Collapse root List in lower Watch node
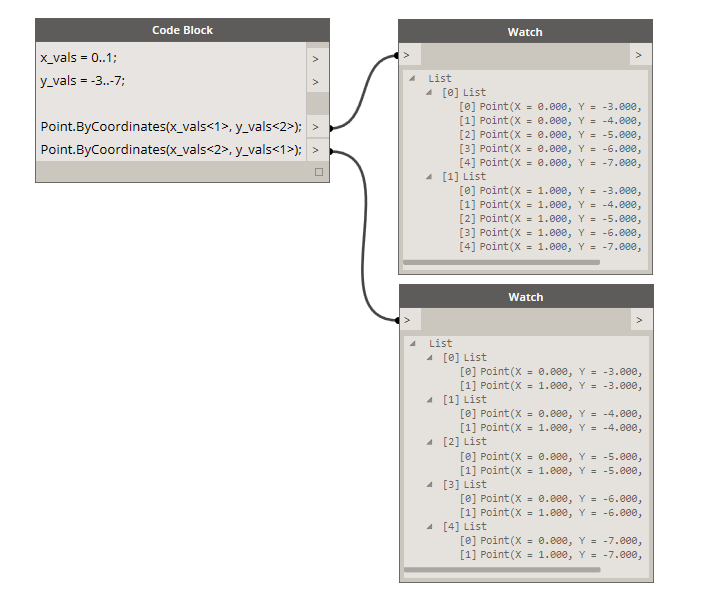Image resolution: width=725 pixels, height=606 pixels. tap(413, 343)
